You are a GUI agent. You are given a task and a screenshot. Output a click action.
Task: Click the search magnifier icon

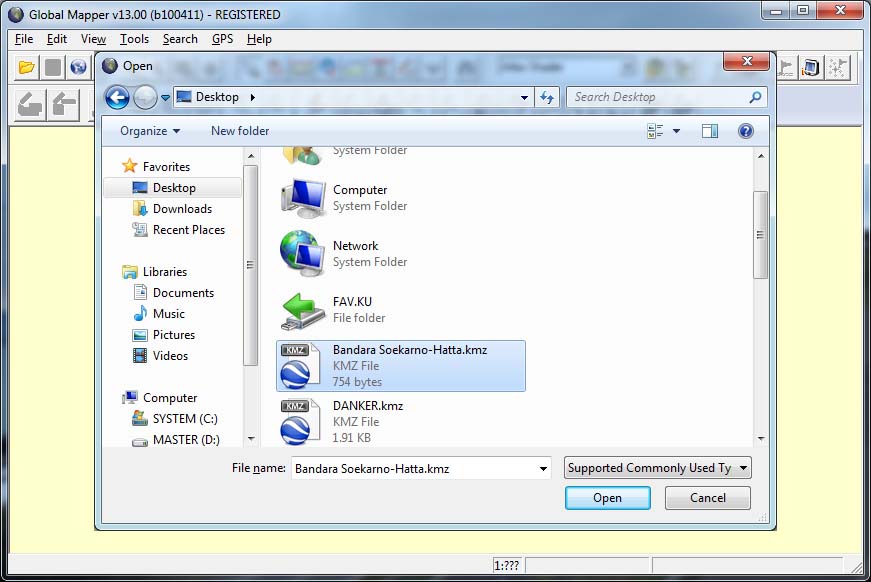coord(754,97)
